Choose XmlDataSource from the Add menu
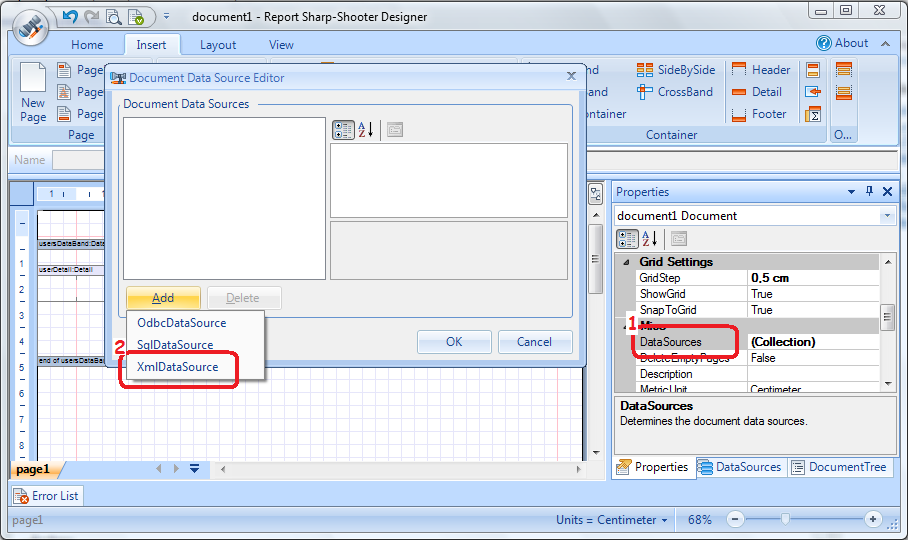Screen dimensions: 908x540 [178, 367]
